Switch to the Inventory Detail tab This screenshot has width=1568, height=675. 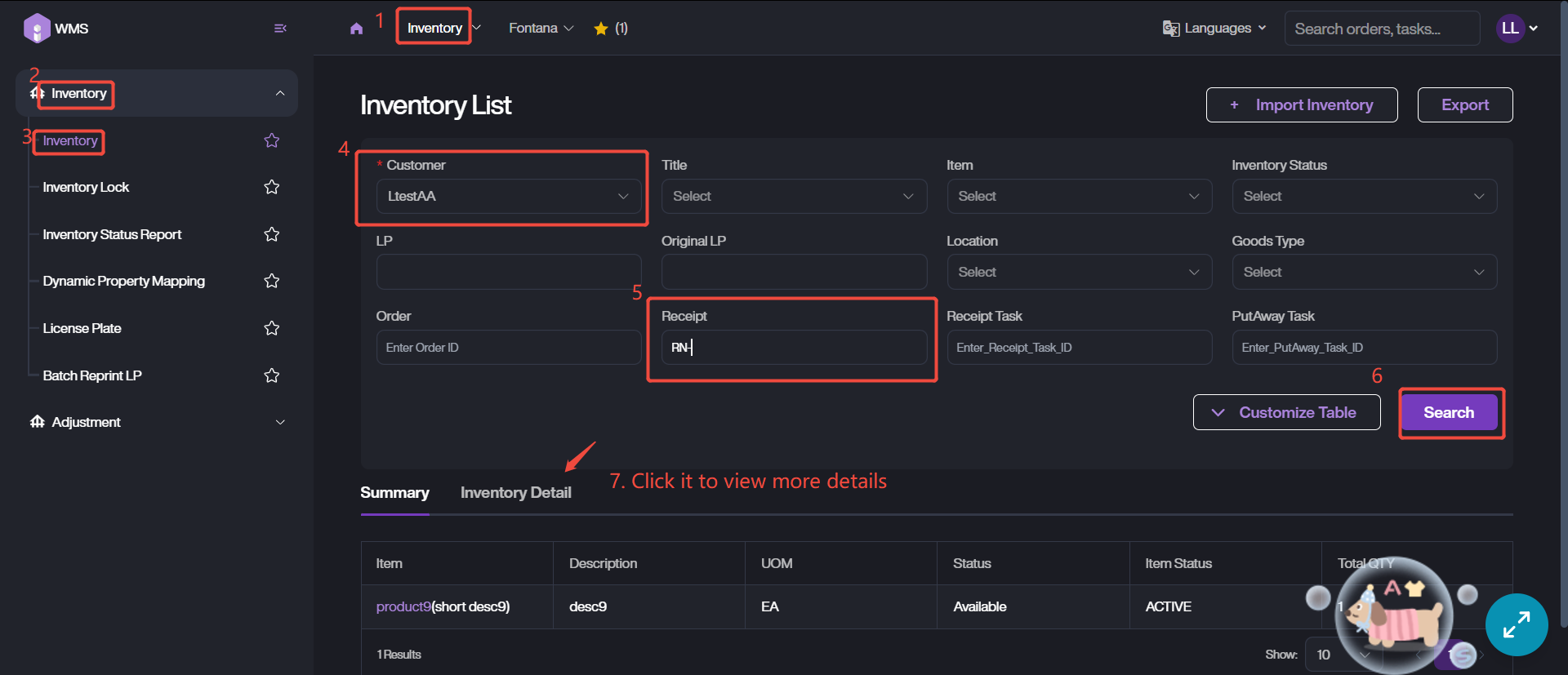[515, 493]
